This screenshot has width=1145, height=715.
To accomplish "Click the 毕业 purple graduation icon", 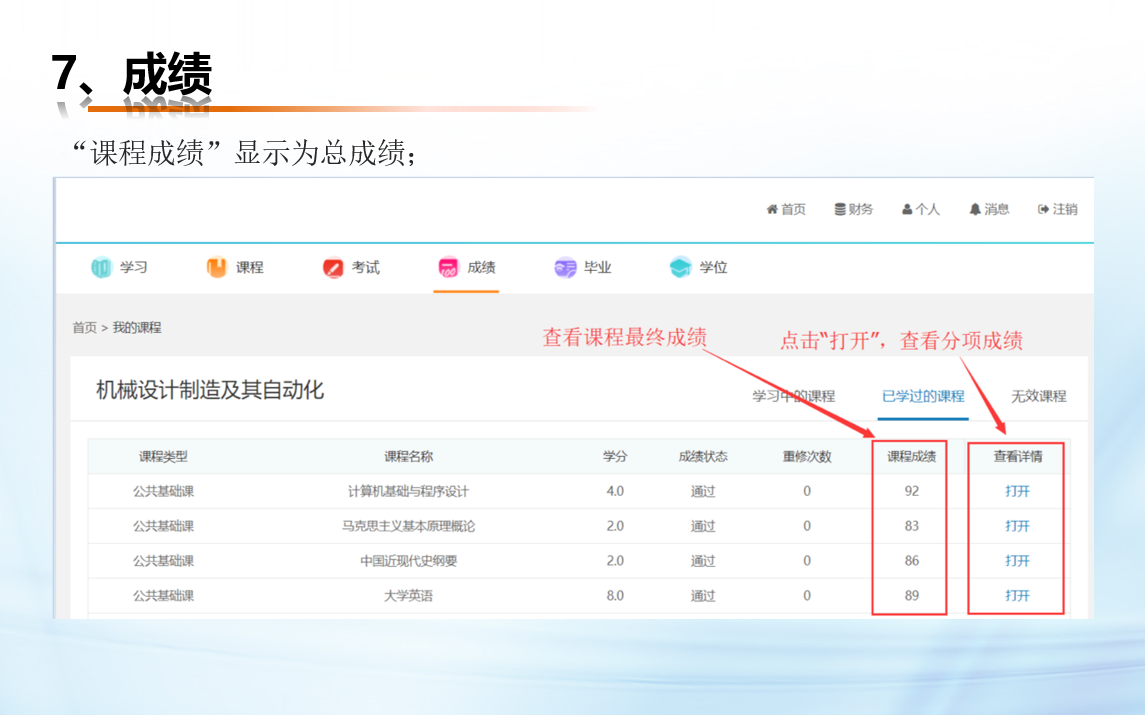I will 565,268.
